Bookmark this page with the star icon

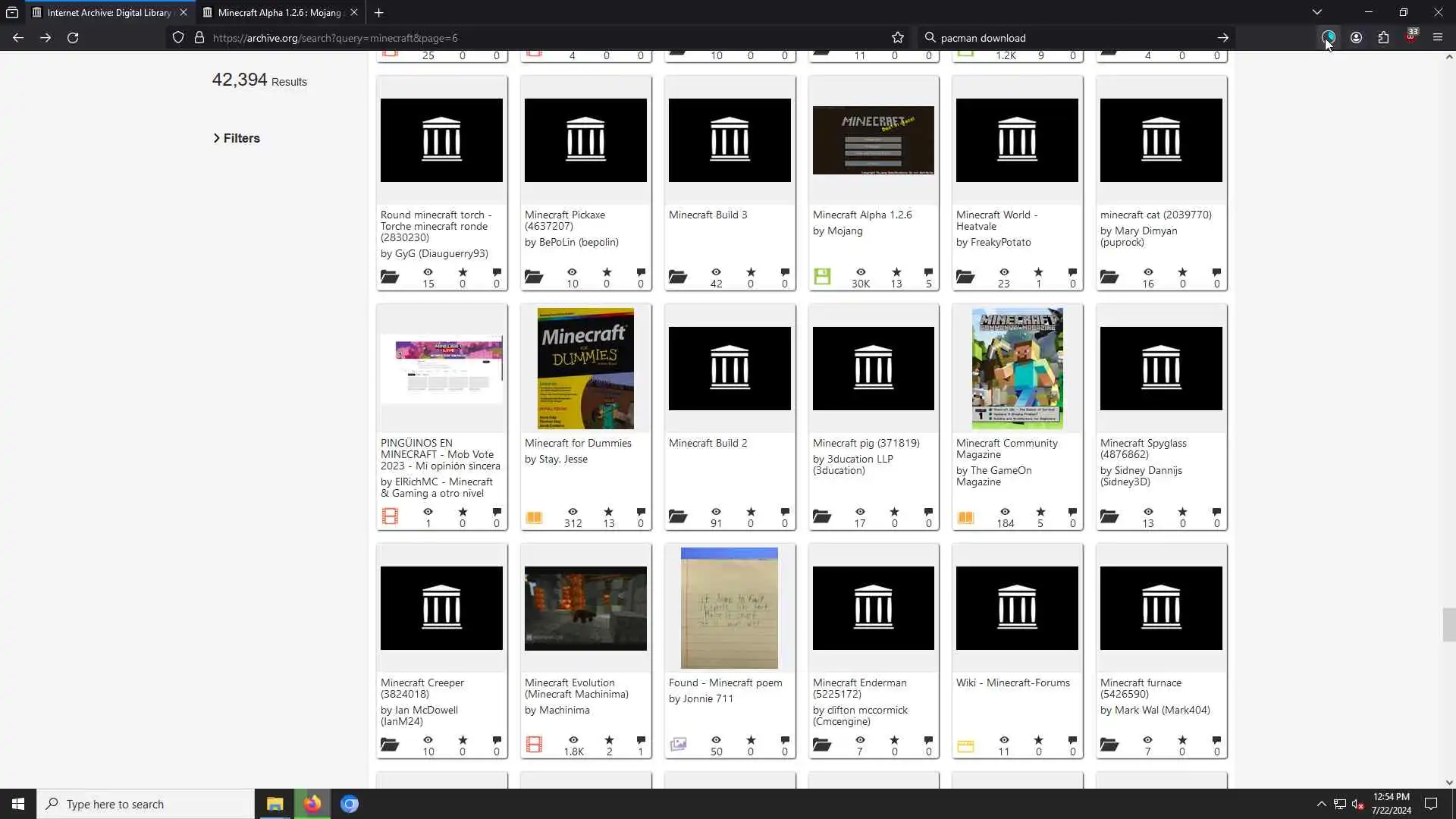(x=898, y=38)
